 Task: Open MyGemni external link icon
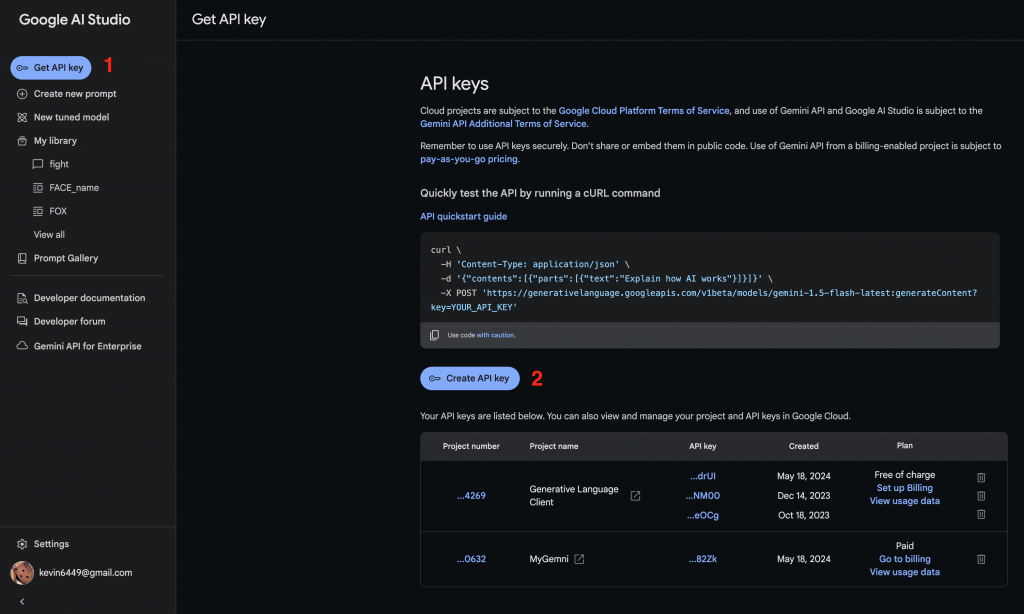pos(579,559)
